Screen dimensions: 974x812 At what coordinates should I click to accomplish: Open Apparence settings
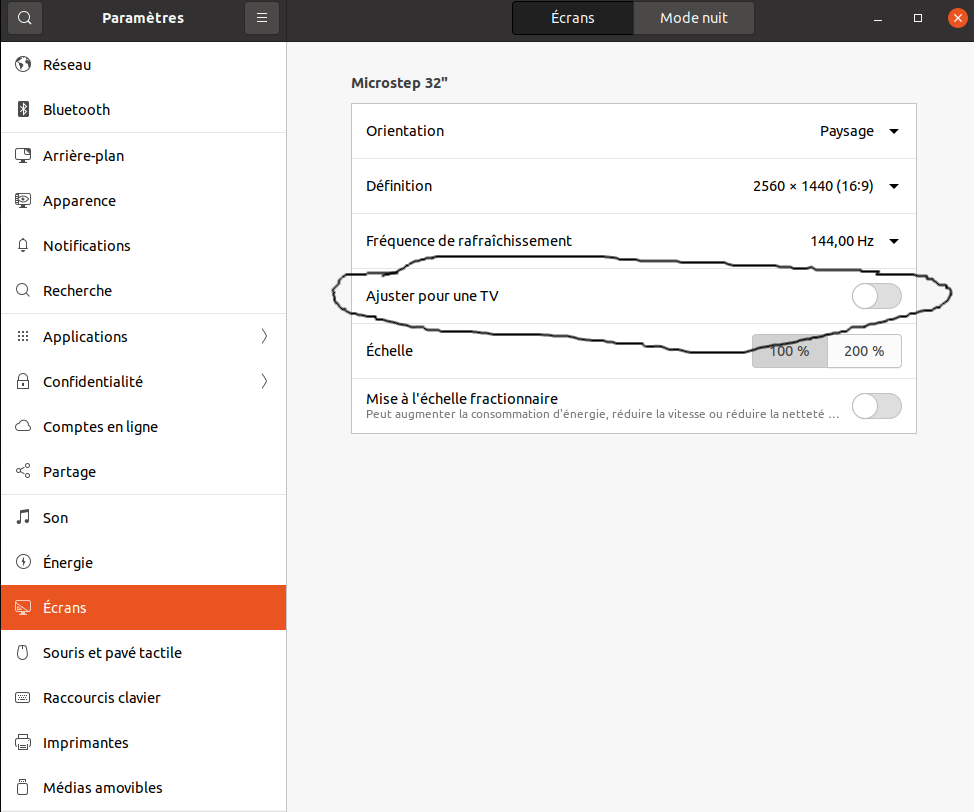click(143, 201)
